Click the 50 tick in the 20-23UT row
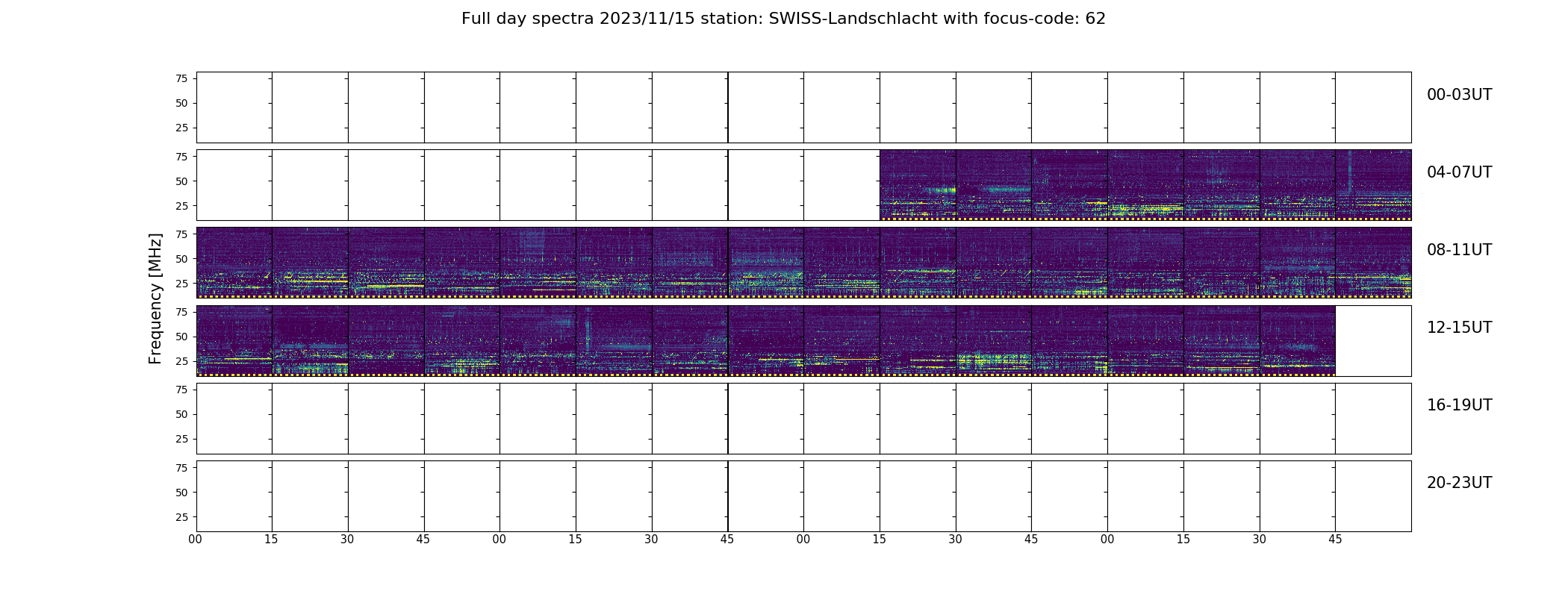The width and height of the screenshot is (1568, 597). coord(181,492)
